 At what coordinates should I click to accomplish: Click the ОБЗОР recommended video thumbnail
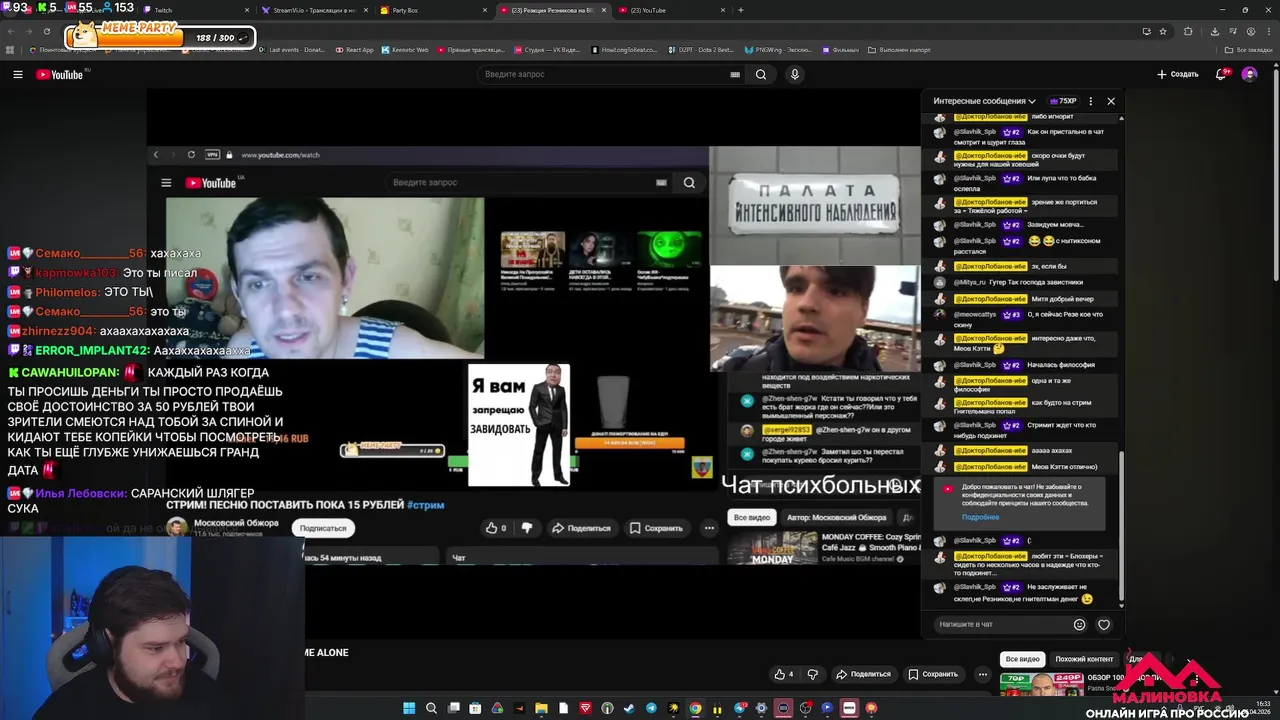[1041, 684]
